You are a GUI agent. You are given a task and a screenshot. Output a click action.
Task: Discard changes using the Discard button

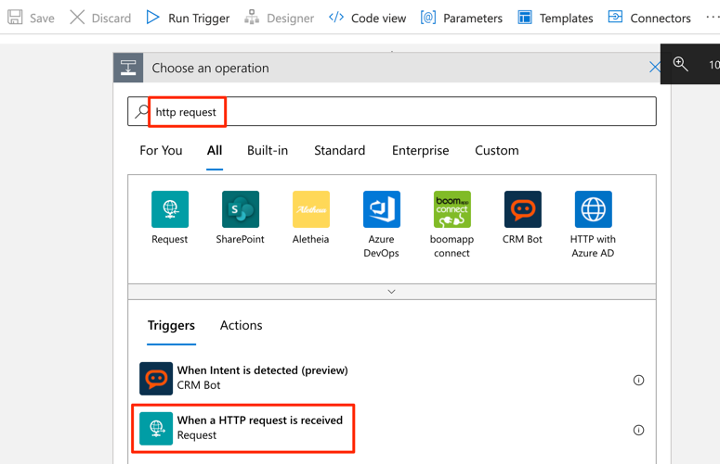coord(100,18)
